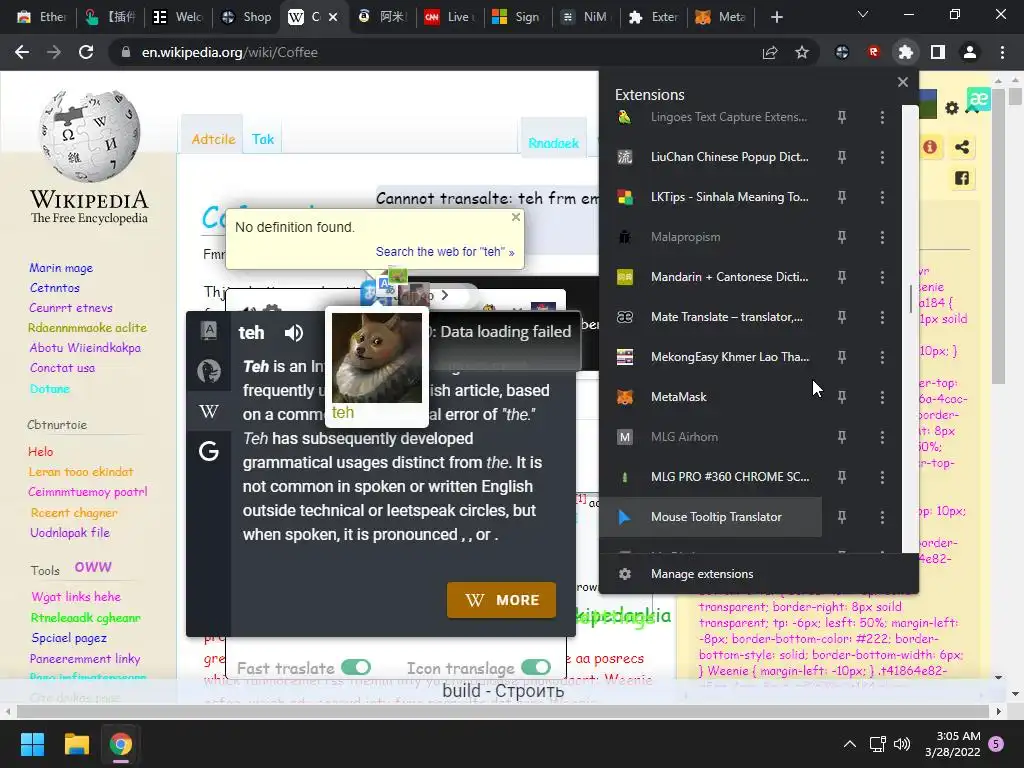
Task: Select the Tak tab on Wikipedia
Action: pos(263,139)
